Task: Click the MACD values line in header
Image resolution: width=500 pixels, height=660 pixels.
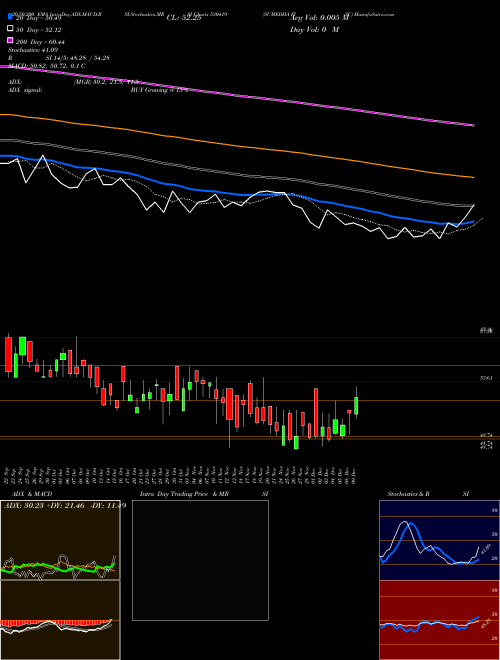Action: coord(47,66)
